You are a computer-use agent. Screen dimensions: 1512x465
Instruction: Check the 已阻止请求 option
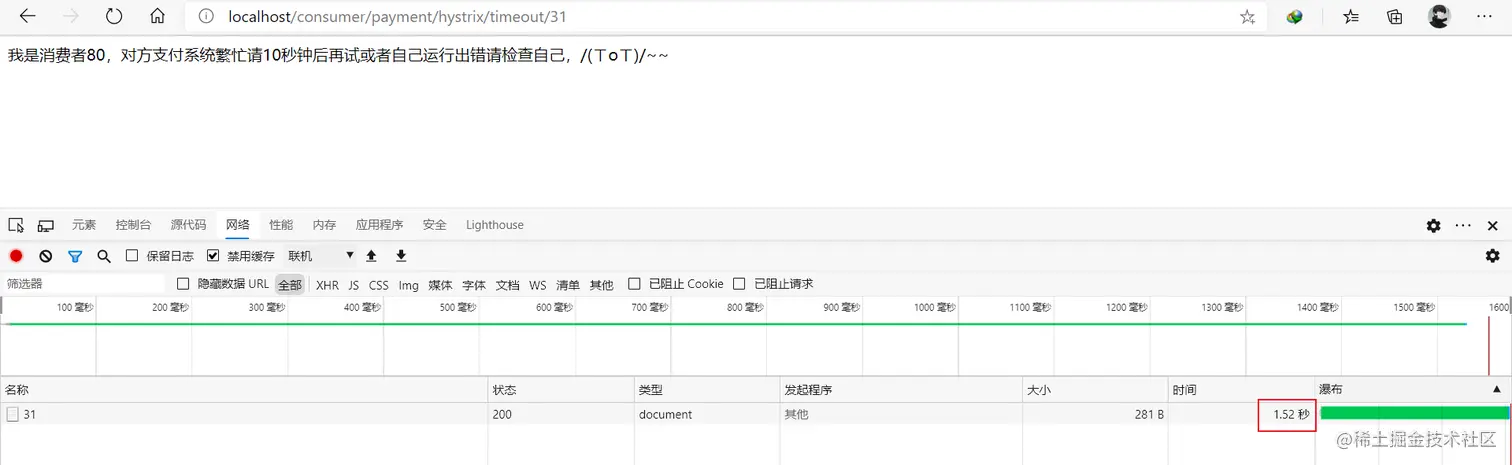(739, 284)
